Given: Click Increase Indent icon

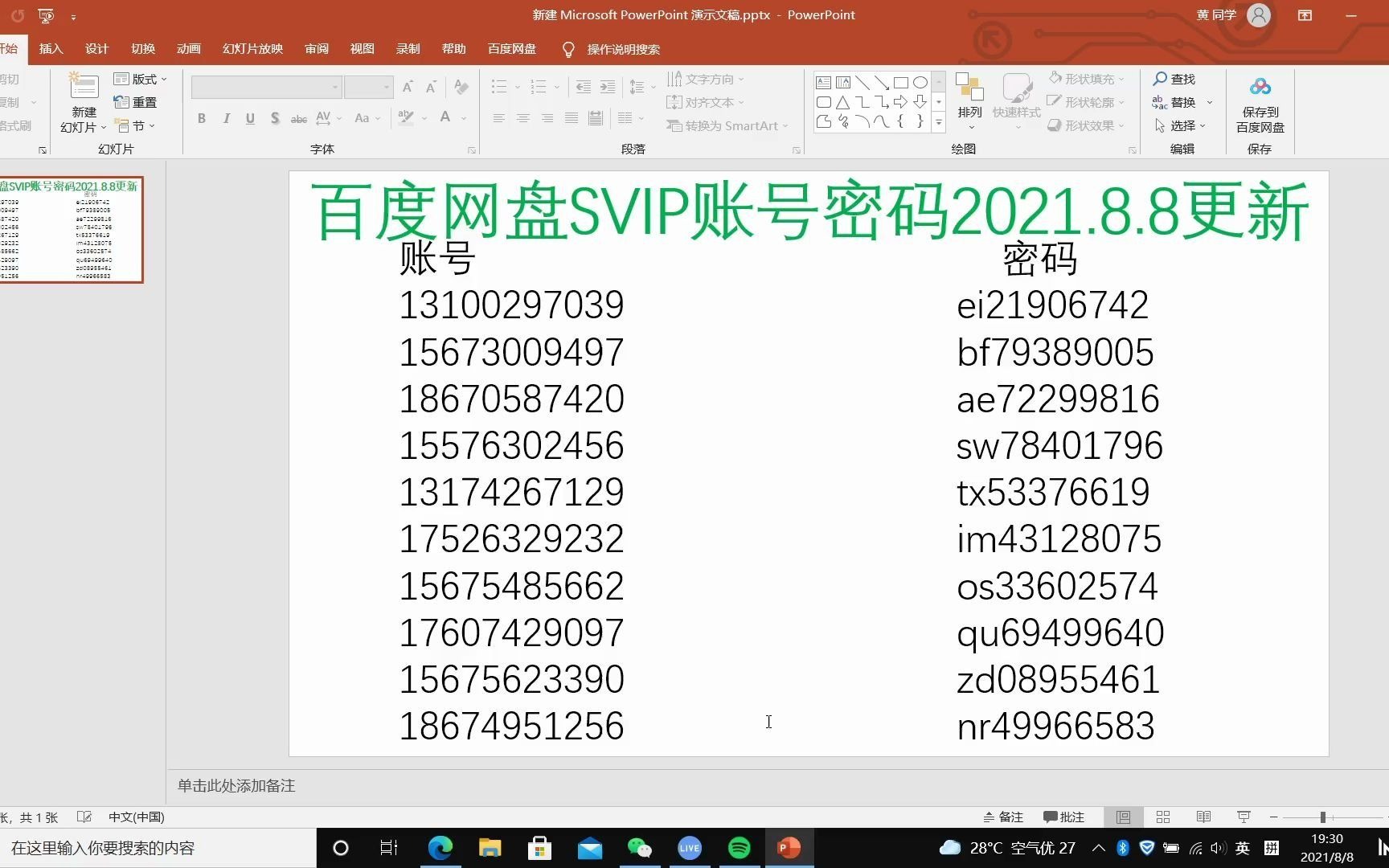Looking at the screenshot, I should pos(608,87).
